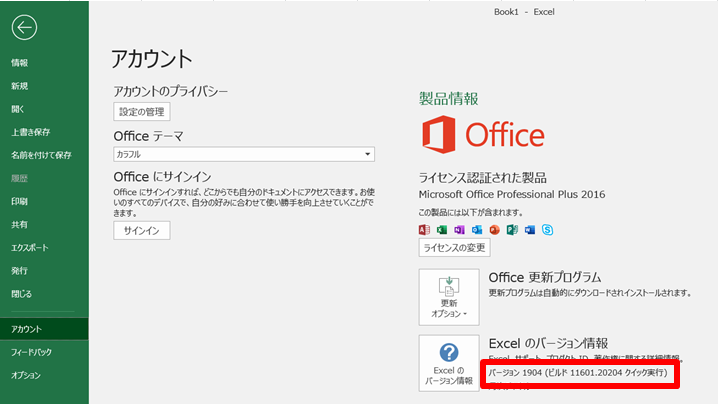
Task: Click the OneNote app icon
Action: click(x=459, y=229)
